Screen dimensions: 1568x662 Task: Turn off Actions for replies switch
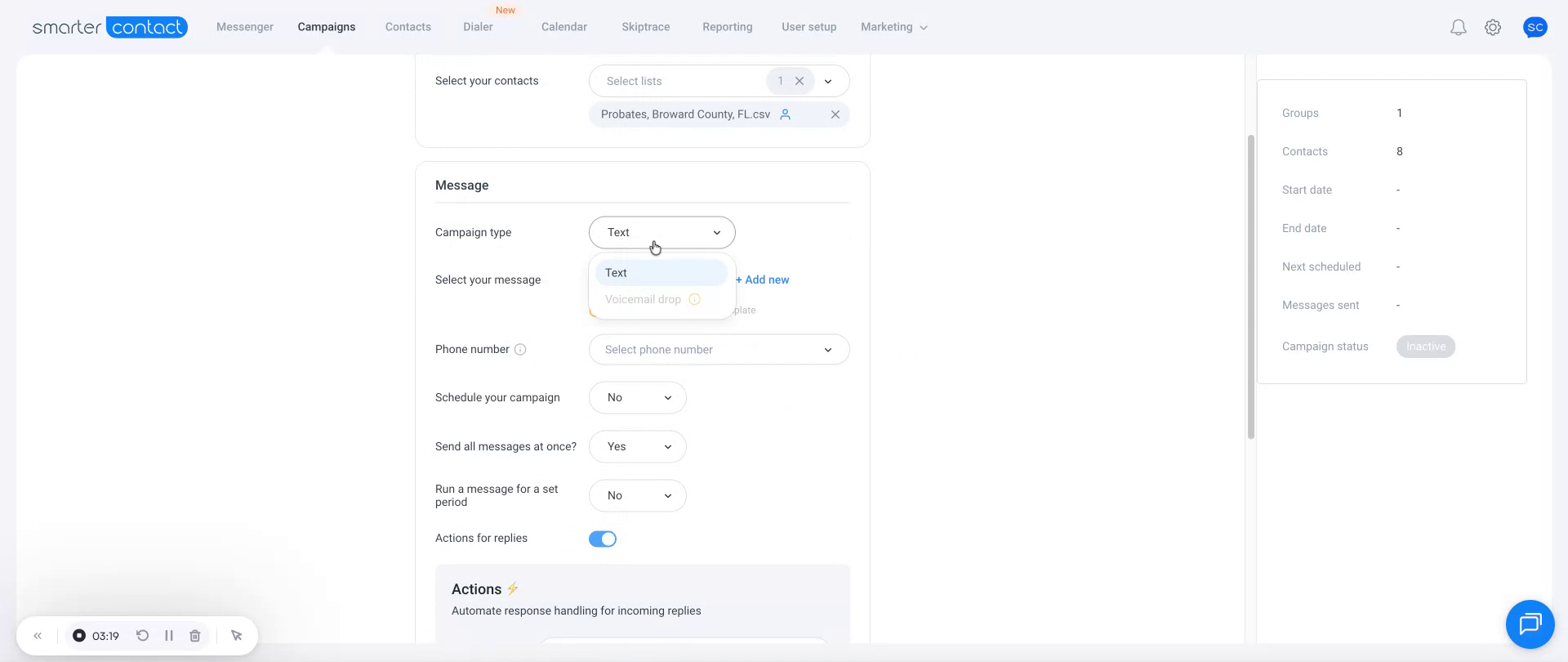(603, 539)
